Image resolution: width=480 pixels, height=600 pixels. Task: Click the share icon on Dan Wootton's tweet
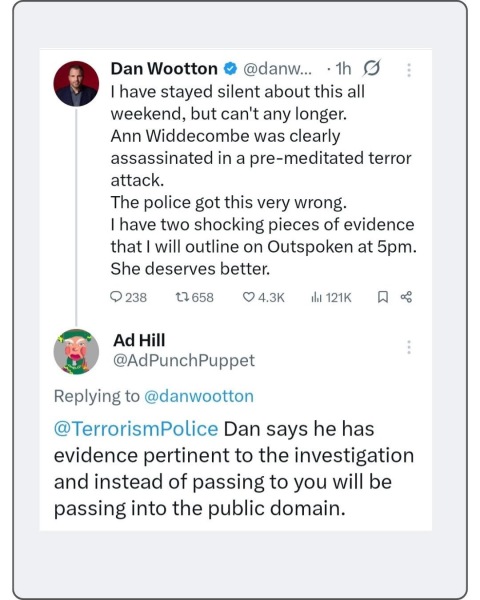[406, 297]
